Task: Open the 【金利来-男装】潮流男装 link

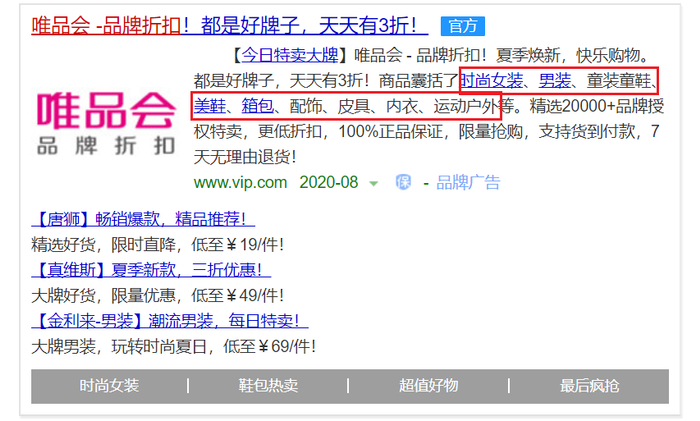Action: click(170, 321)
